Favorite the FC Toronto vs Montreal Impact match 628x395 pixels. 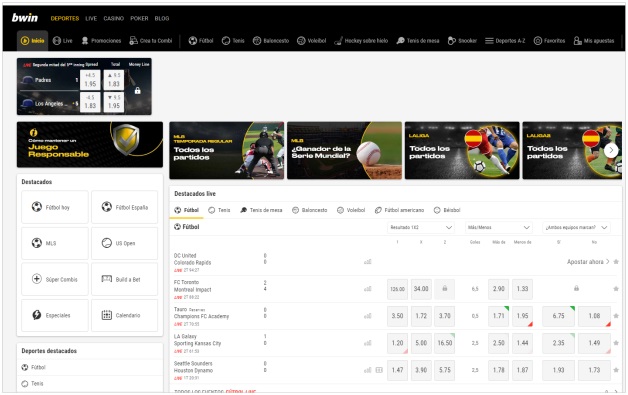(616, 288)
